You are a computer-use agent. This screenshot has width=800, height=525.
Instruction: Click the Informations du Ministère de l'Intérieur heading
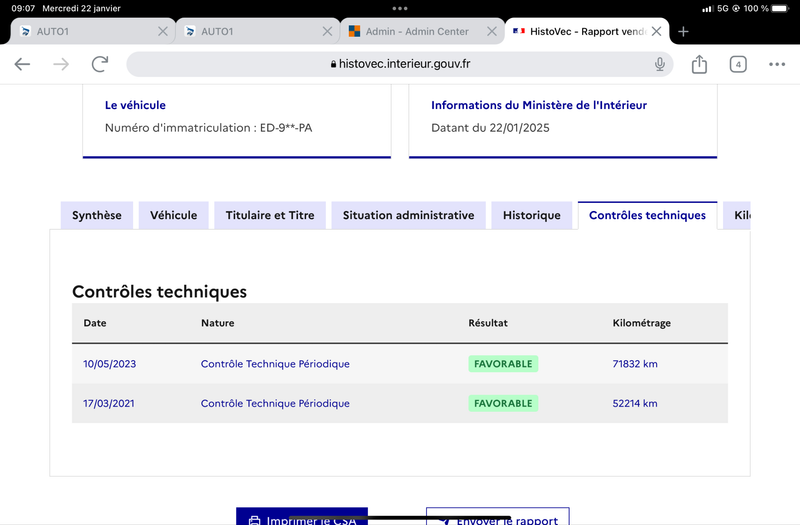pos(539,105)
